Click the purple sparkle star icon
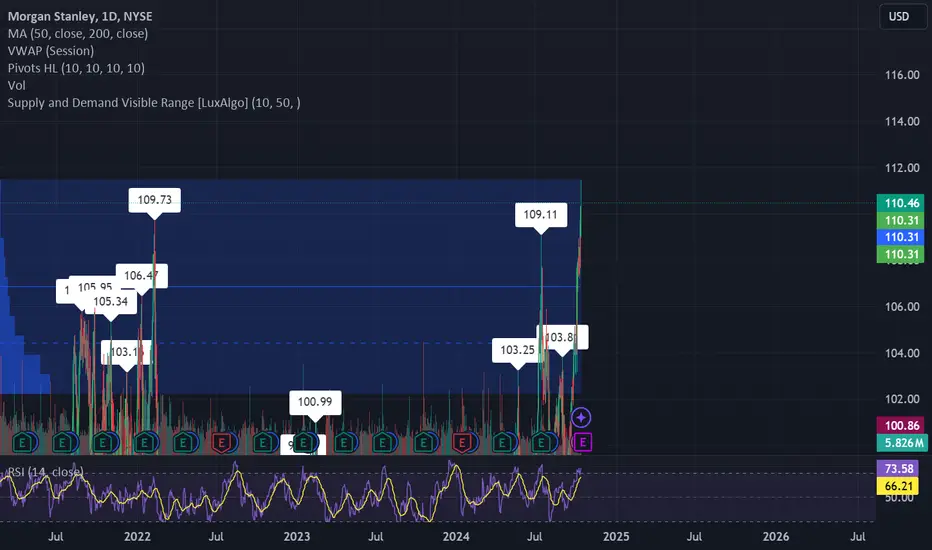The image size is (932, 550). click(x=581, y=417)
